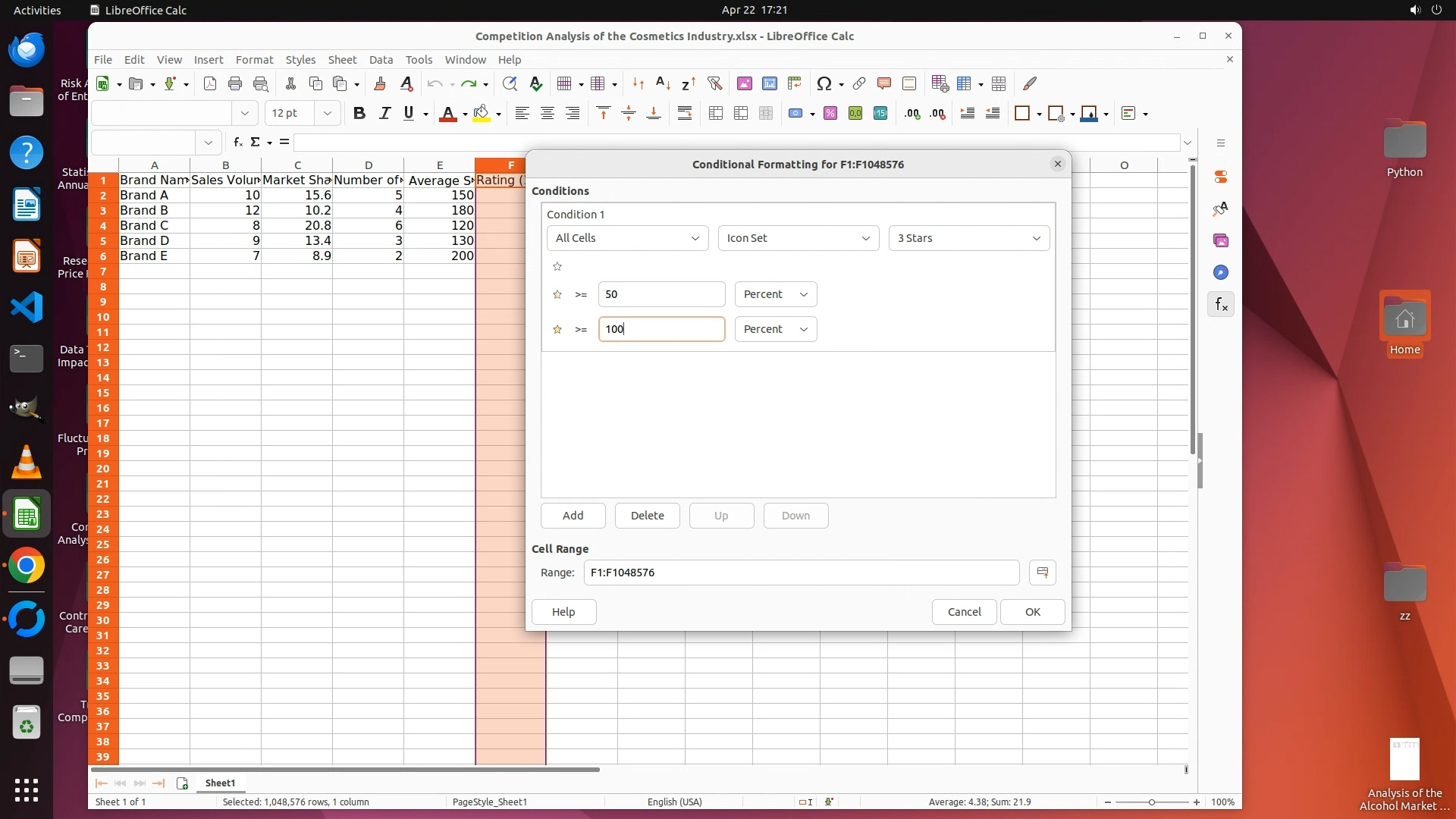Toggle Bold formatting
The height and width of the screenshot is (819, 1456).
click(359, 114)
